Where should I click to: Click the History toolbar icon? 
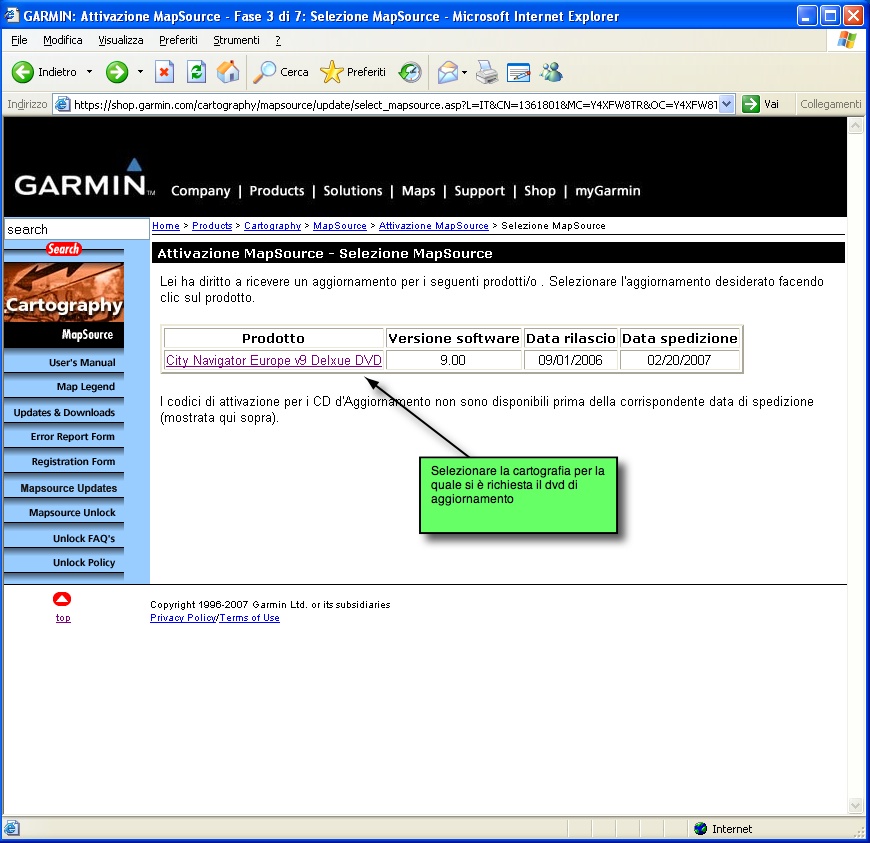point(410,72)
